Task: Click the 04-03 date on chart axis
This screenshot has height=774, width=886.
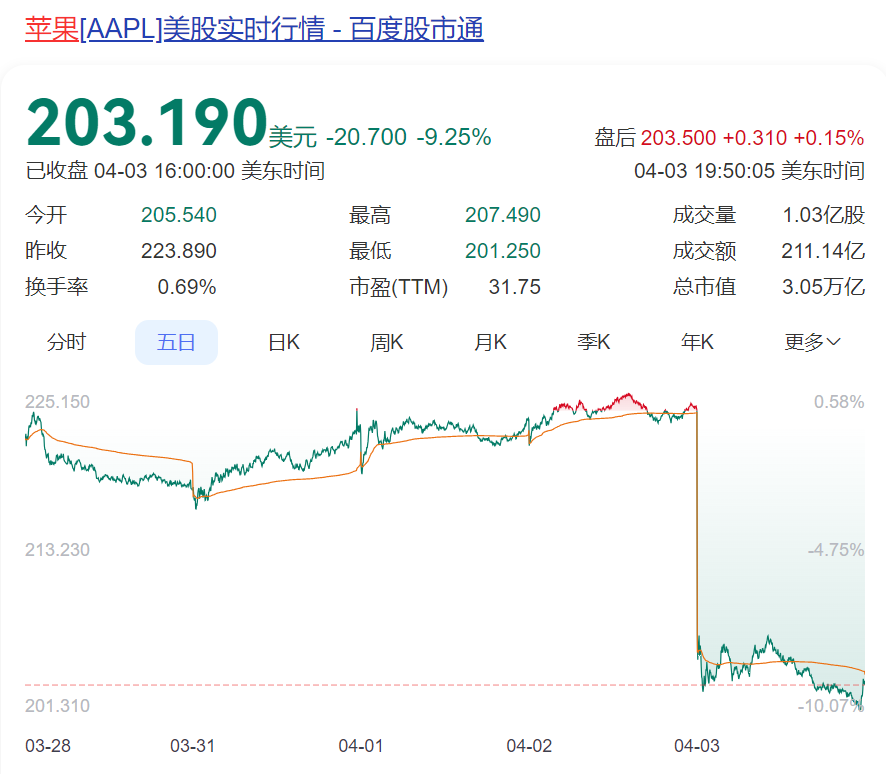Action: tap(697, 746)
